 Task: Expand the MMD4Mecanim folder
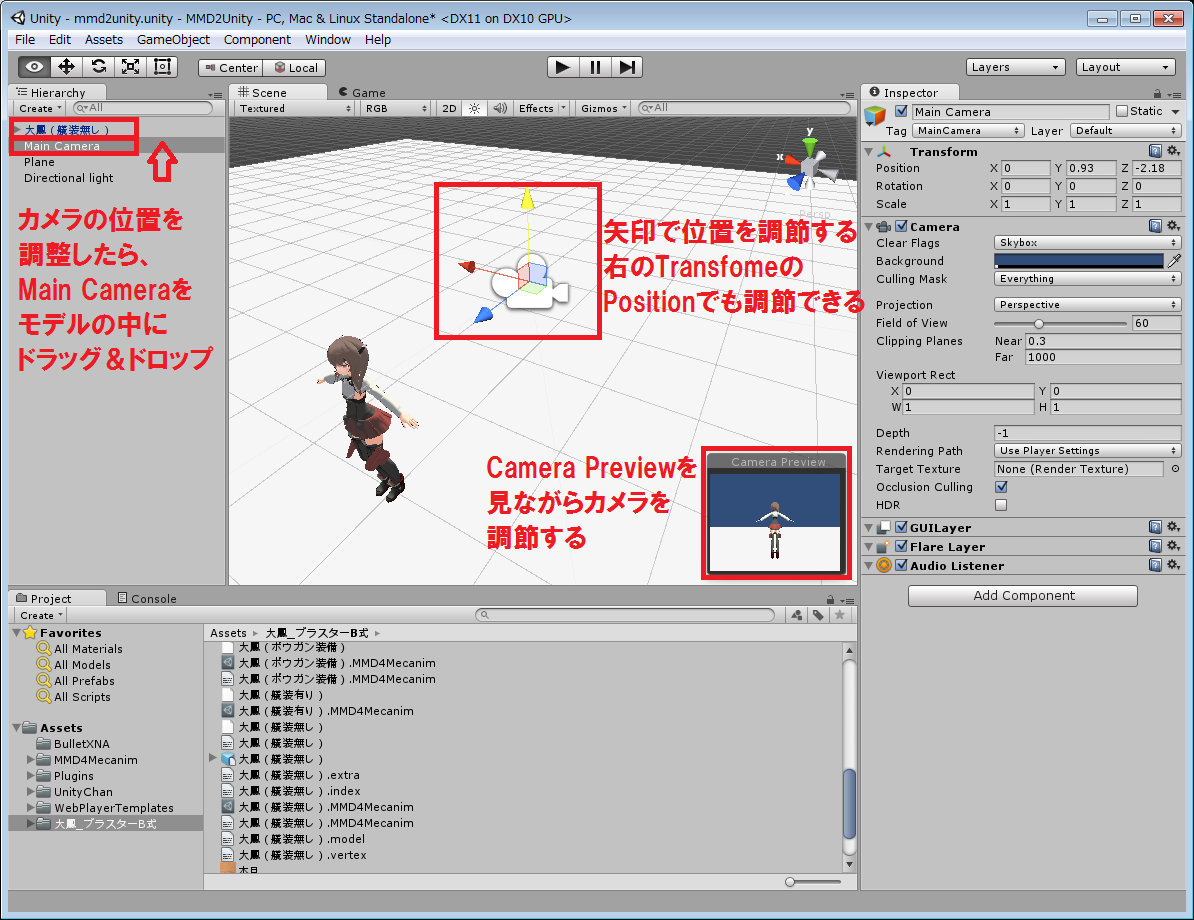click(30, 759)
